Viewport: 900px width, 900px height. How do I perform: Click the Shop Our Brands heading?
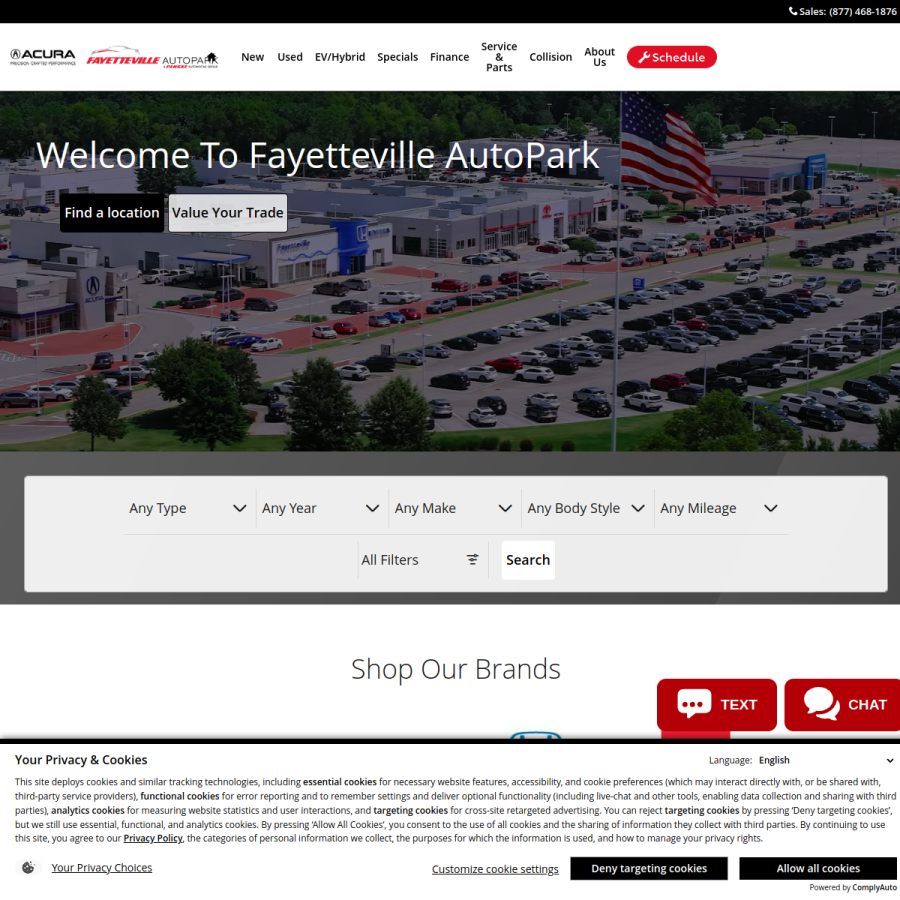[x=456, y=669]
